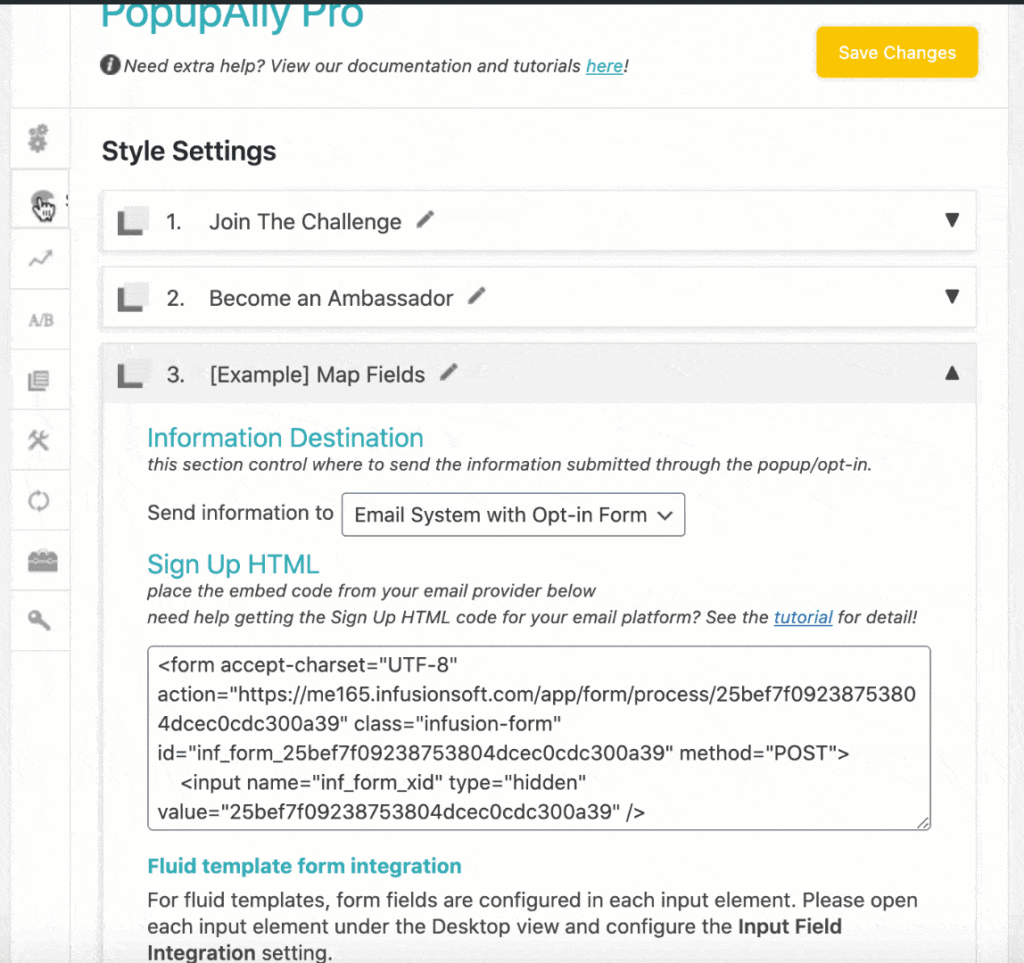Click the key icon at sidebar bottom
The height and width of the screenshot is (963, 1024).
[38, 620]
